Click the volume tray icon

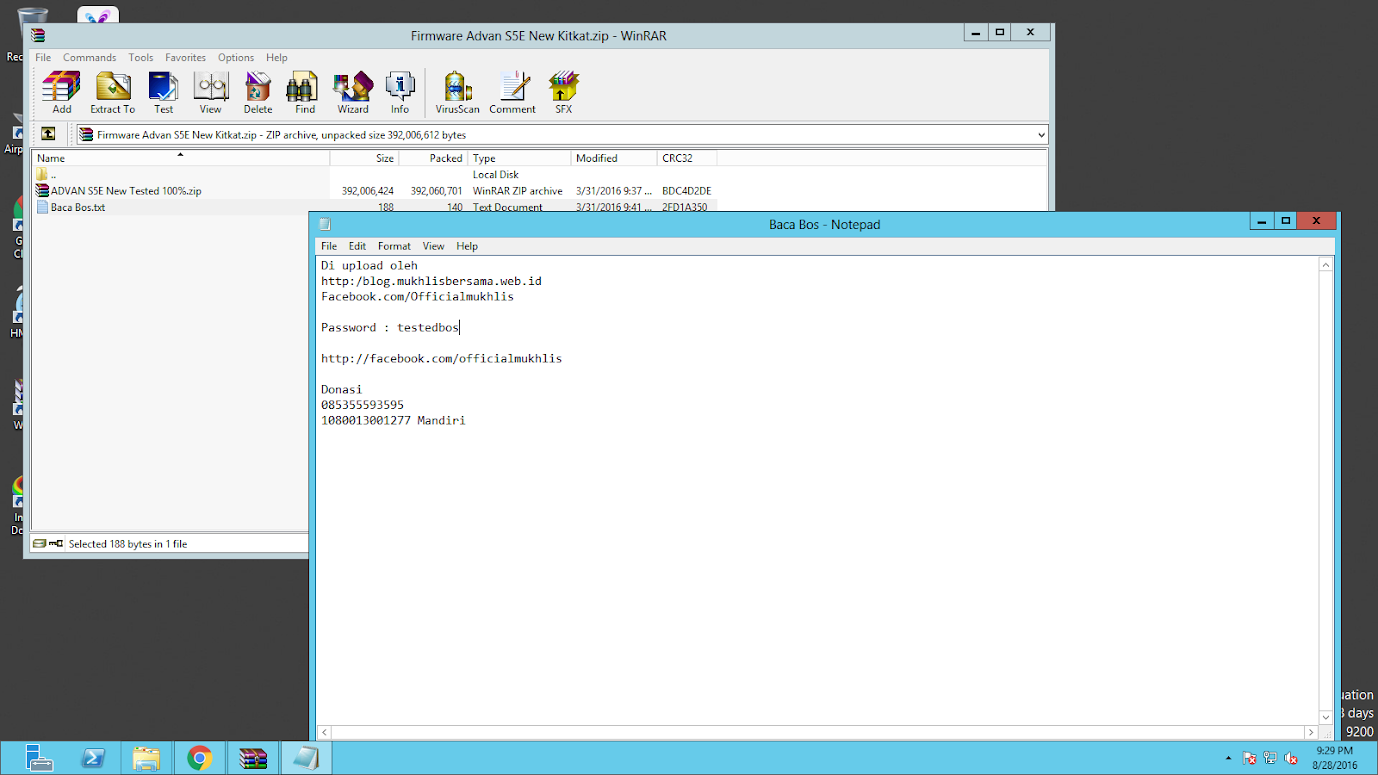(1291, 758)
